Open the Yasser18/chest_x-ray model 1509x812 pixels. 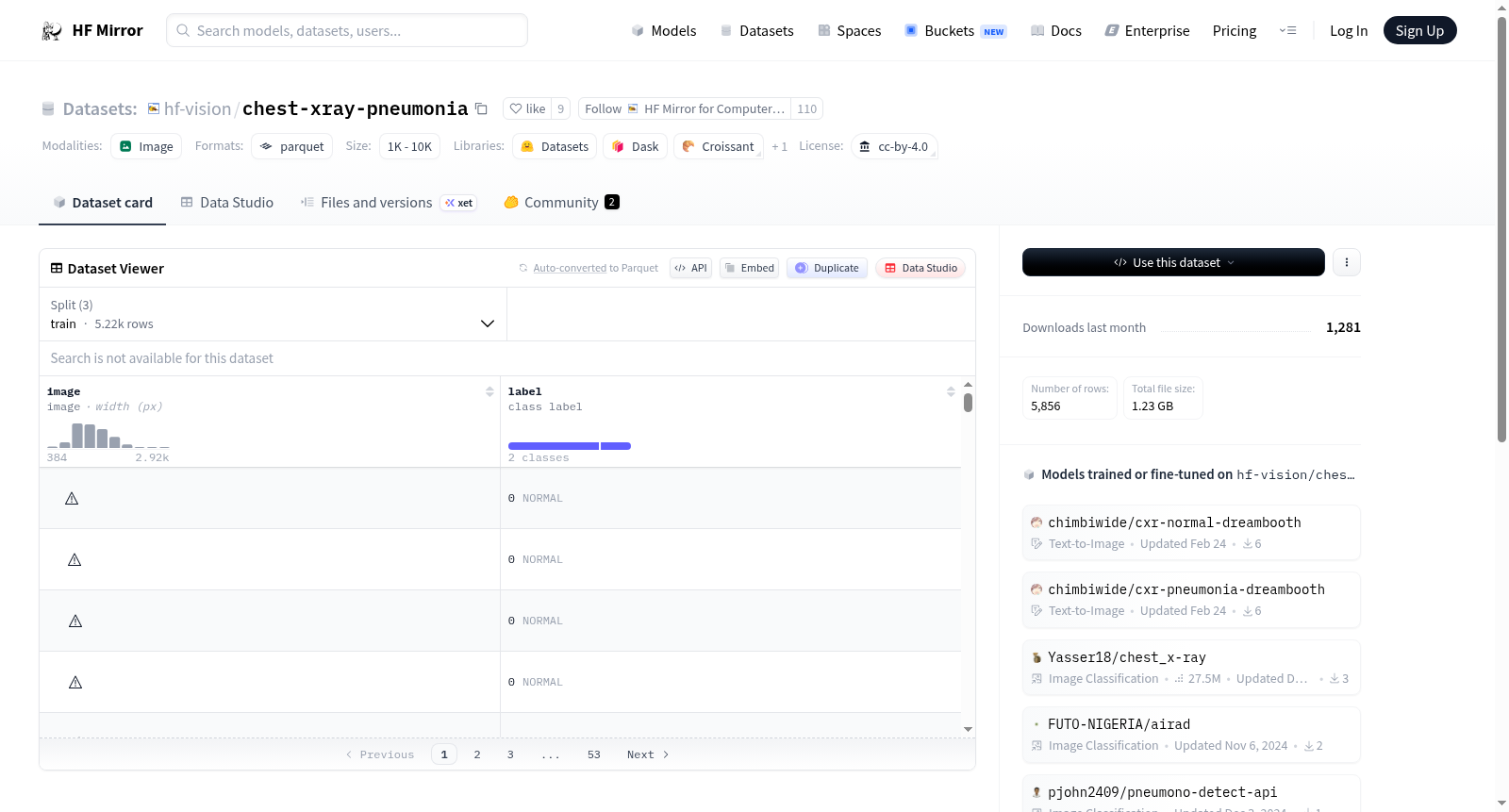(x=1191, y=668)
